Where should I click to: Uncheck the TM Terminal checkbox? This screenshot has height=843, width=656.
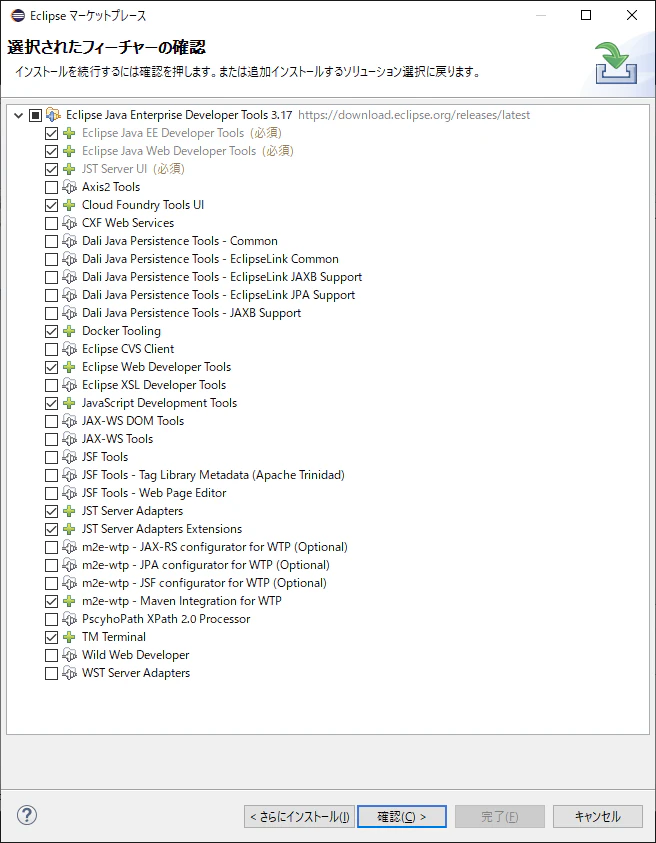(51, 637)
